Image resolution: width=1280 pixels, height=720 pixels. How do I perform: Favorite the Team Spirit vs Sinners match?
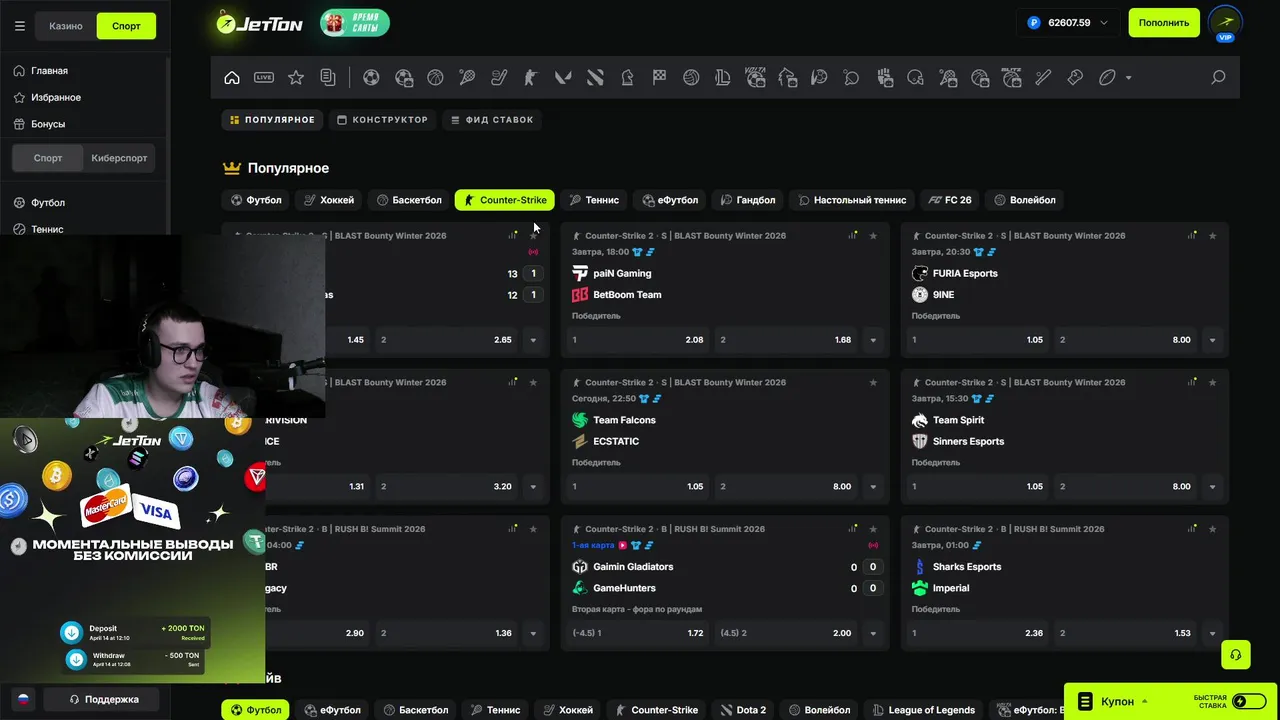point(1212,382)
